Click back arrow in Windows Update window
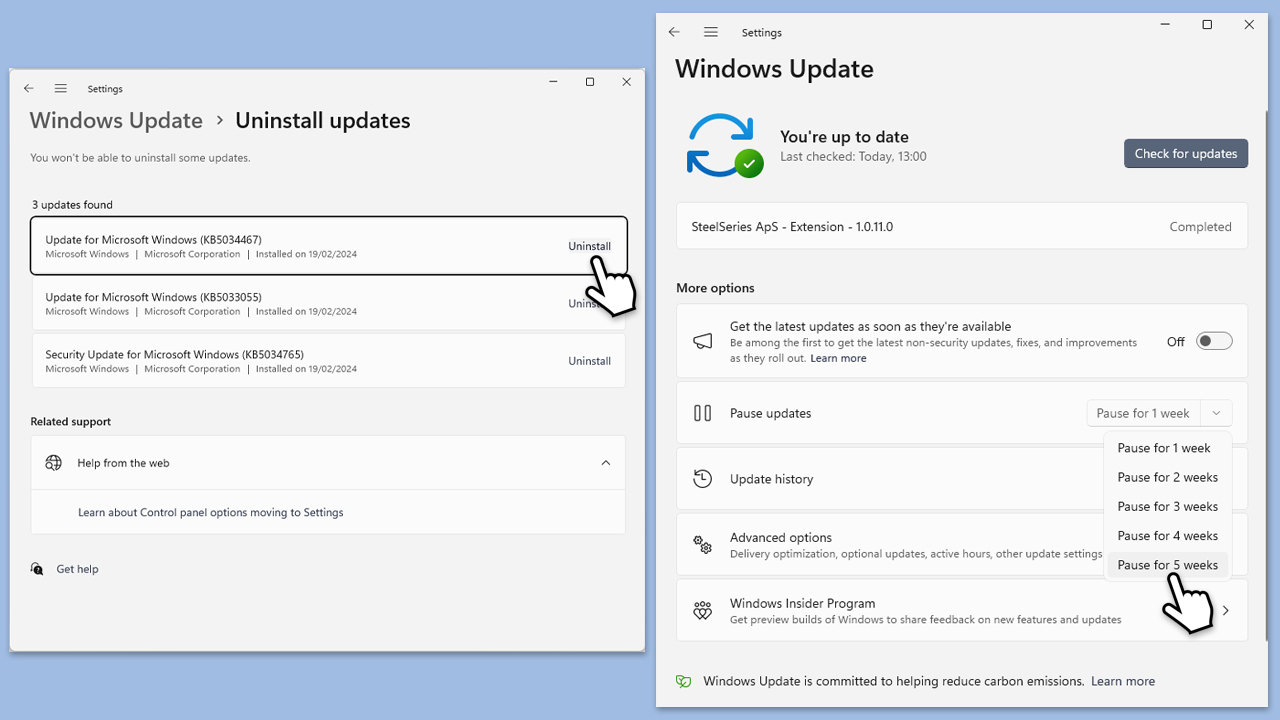Screen dimensions: 1280x720 (674, 32)
